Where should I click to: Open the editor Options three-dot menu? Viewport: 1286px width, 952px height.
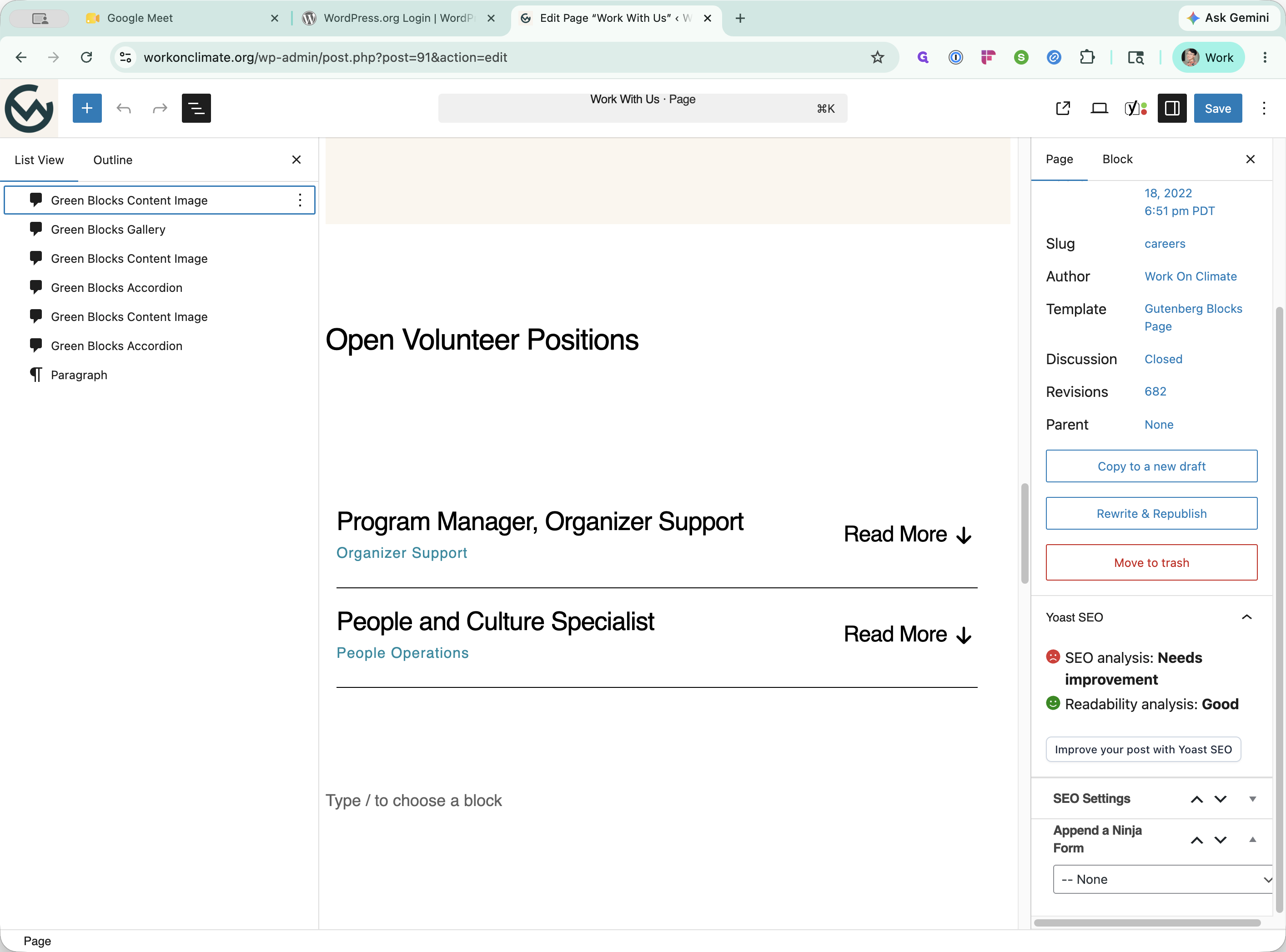tap(1264, 108)
